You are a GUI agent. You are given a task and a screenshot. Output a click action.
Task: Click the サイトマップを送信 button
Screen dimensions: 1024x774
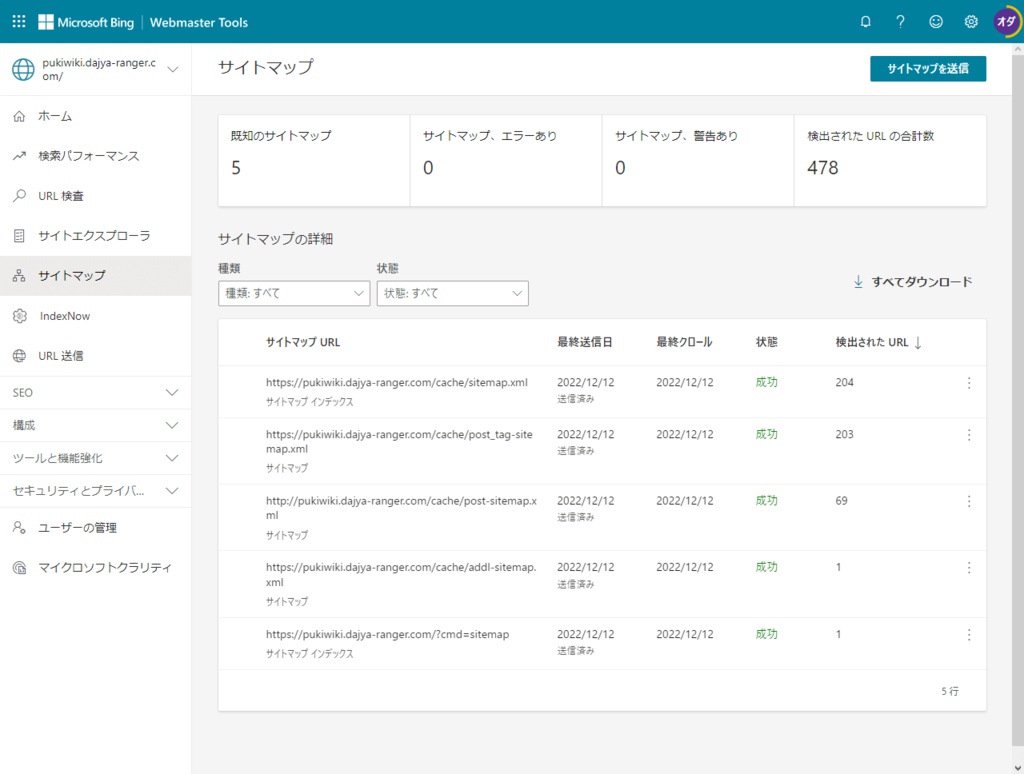(928, 69)
